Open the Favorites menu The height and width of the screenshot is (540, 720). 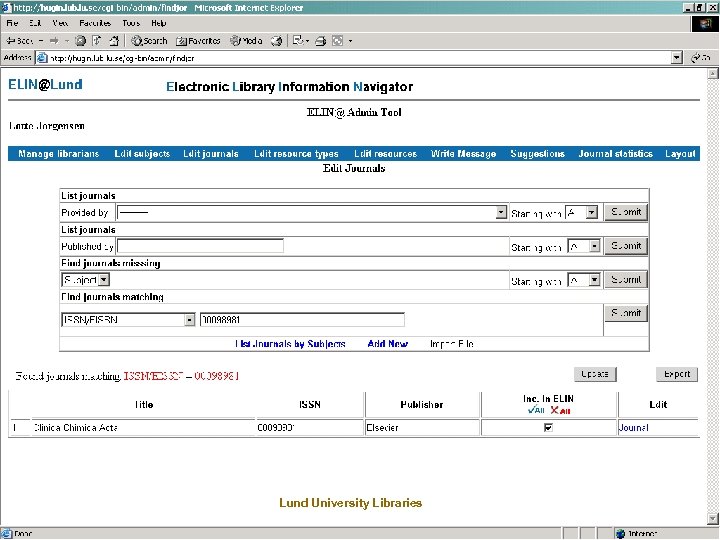point(95,23)
